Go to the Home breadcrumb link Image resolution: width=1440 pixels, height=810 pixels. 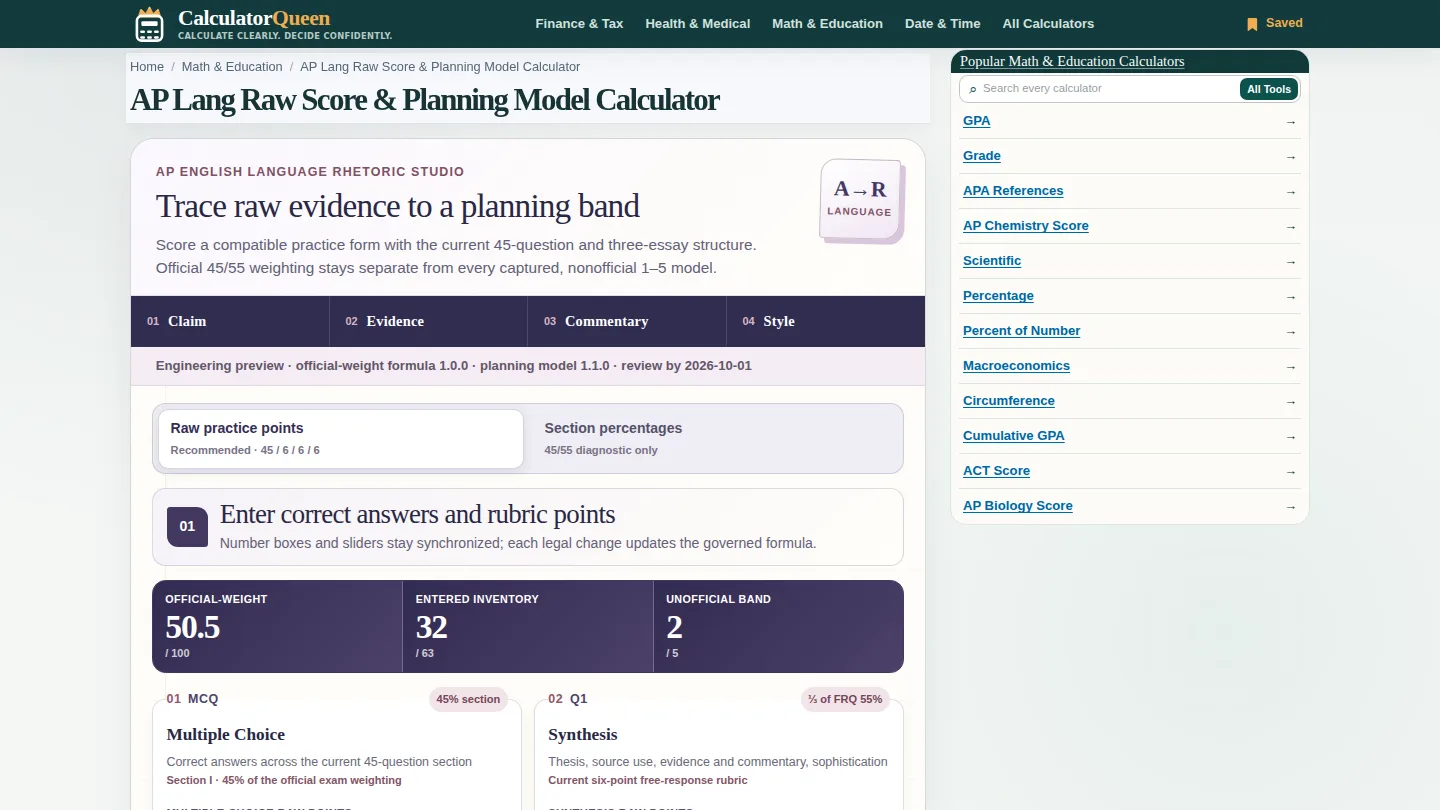(x=147, y=67)
